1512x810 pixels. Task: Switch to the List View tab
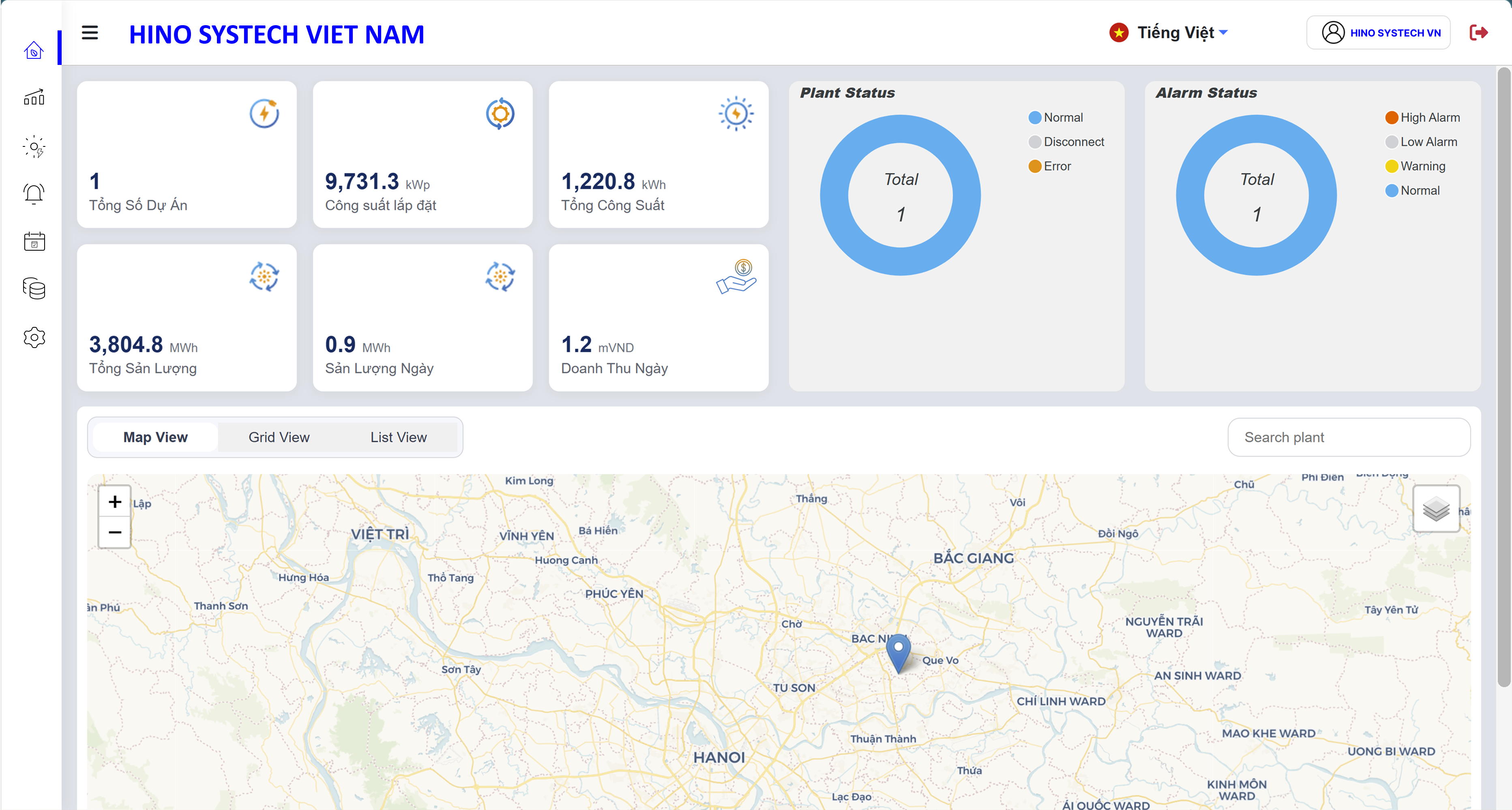[398, 437]
